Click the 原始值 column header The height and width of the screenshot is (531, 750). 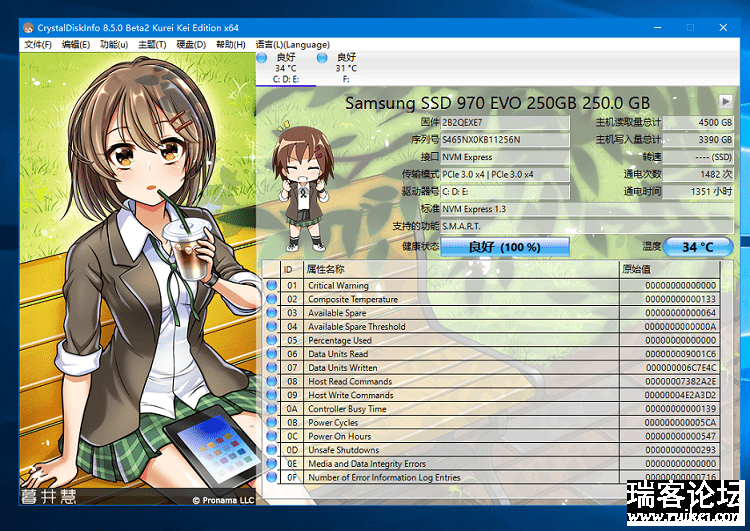(x=670, y=269)
